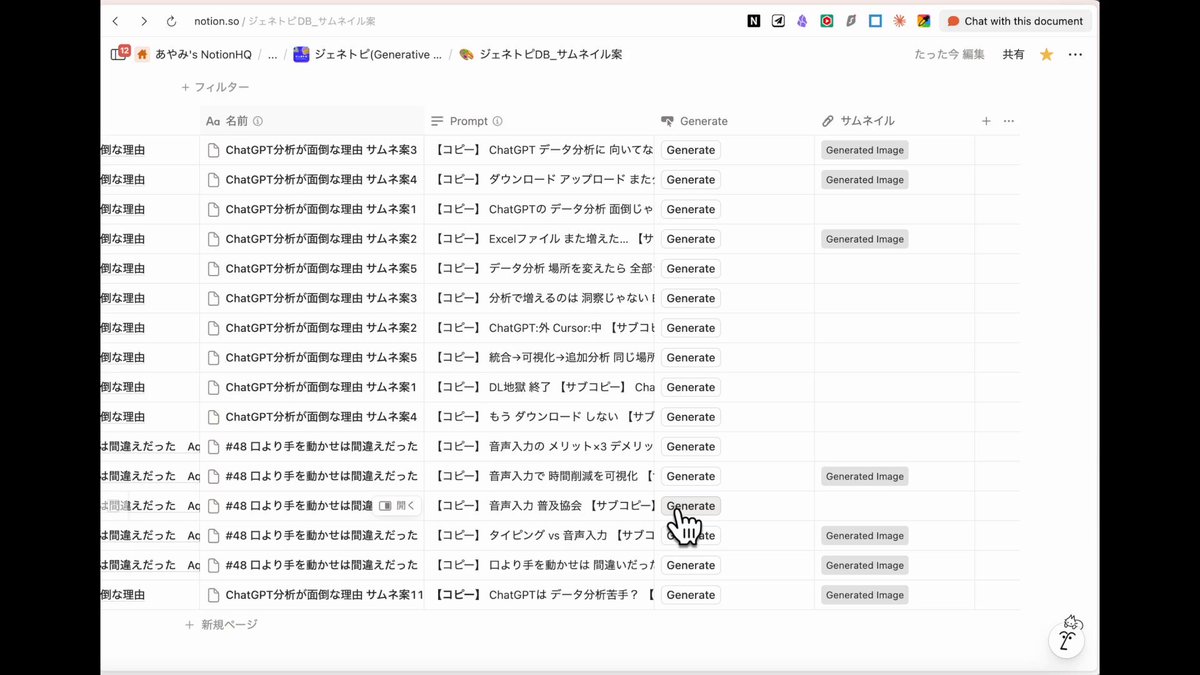Click the red-green circular extension icon
1200x675 pixels.
tap(827, 21)
